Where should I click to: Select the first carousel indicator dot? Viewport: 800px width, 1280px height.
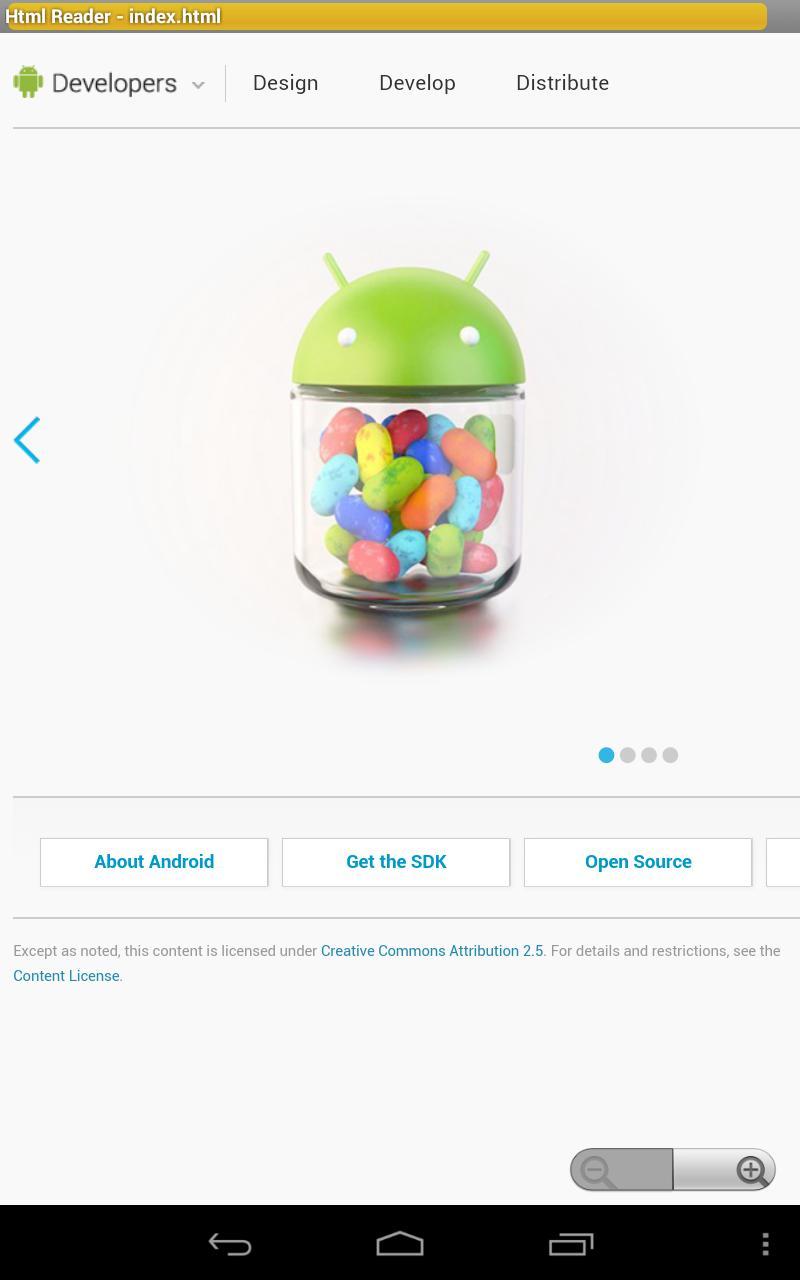(606, 755)
